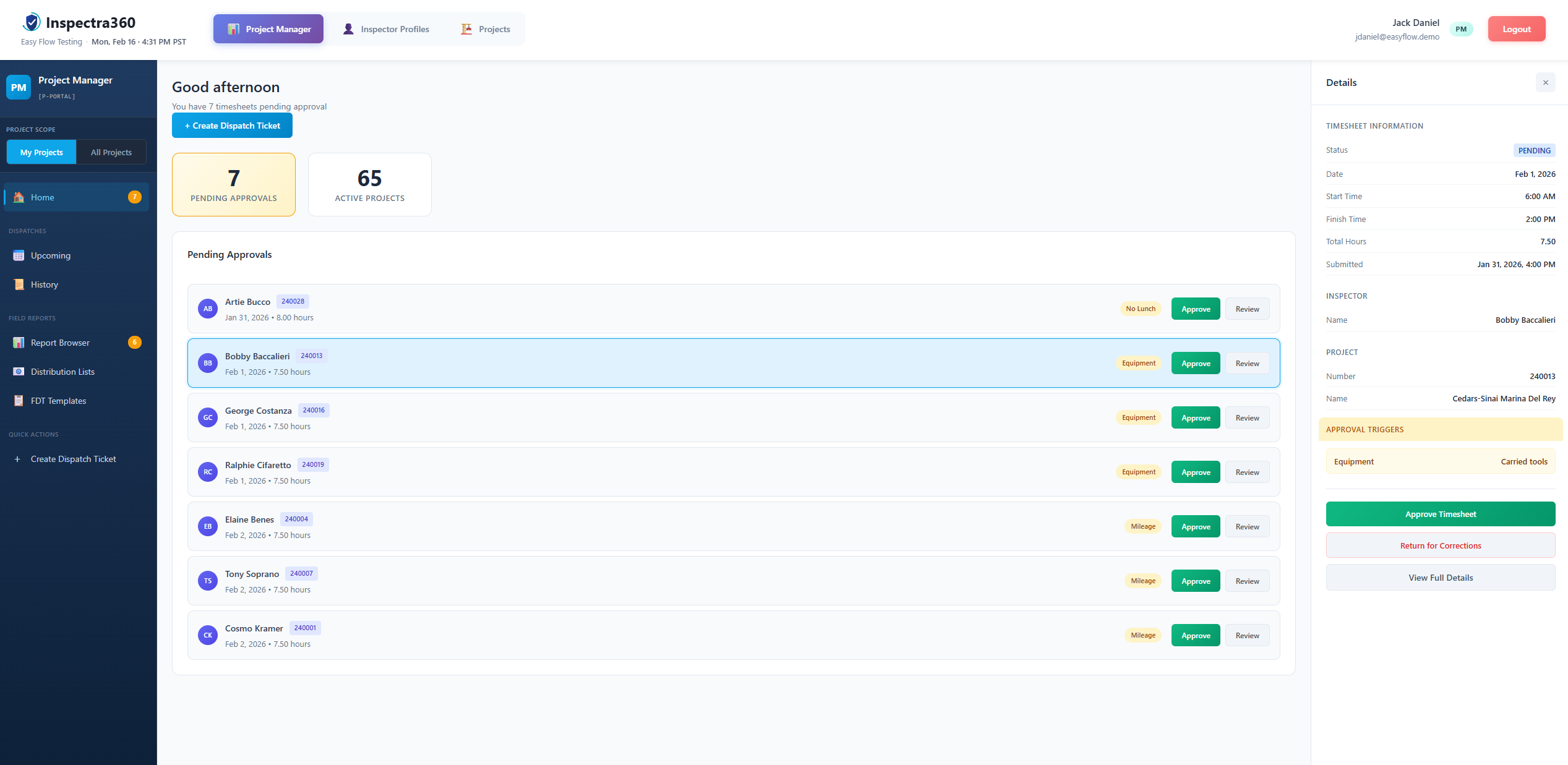Click the PM avatar badge next to Logout
Image resolution: width=1568 pixels, height=765 pixels.
tap(1462, 28)
